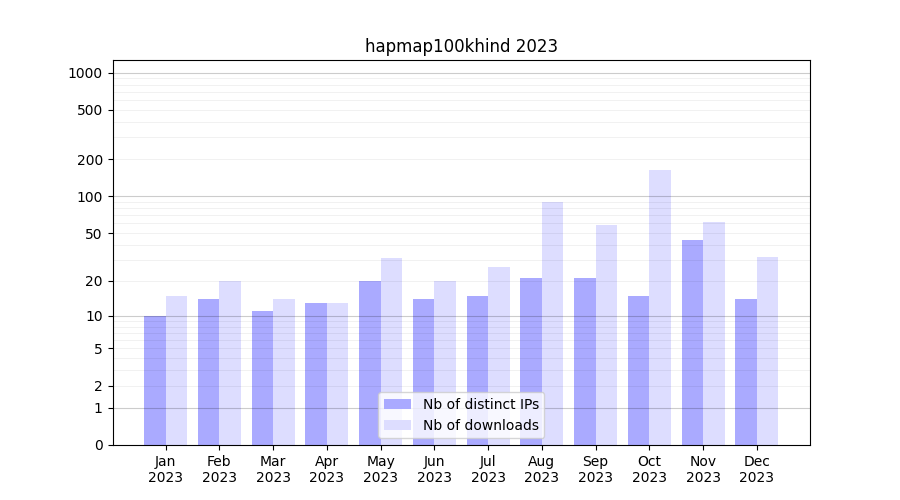Viewport: 900px width, 500px height.
Task: Click the 1000 y-axis tick label
Action: (85, 73)
